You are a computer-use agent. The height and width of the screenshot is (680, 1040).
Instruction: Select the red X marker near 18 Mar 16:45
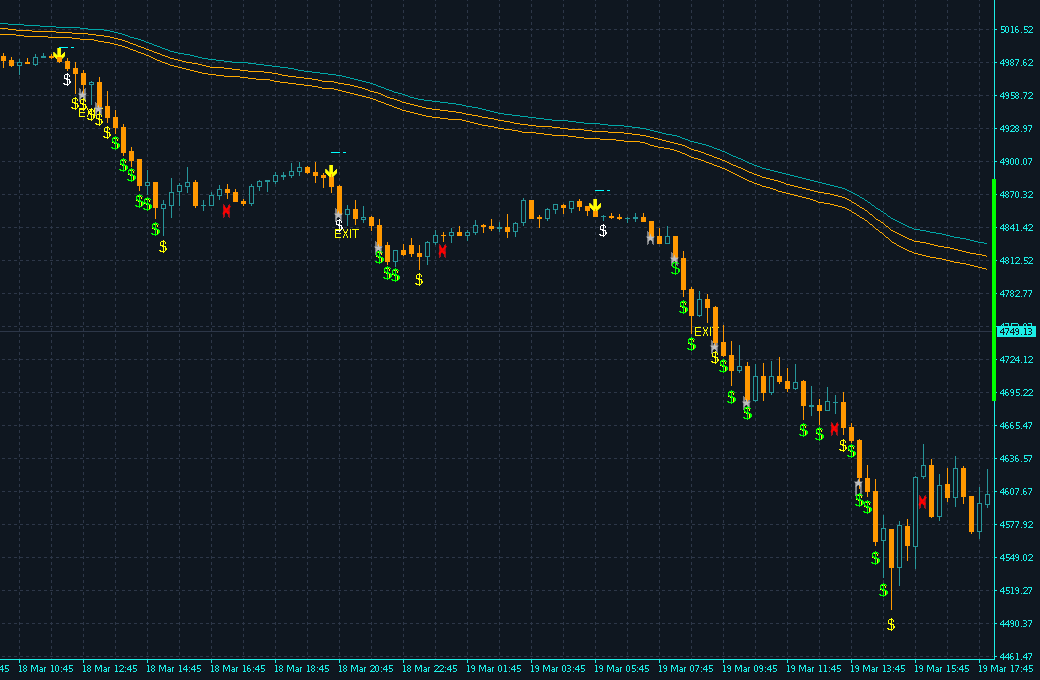[227, 211]
